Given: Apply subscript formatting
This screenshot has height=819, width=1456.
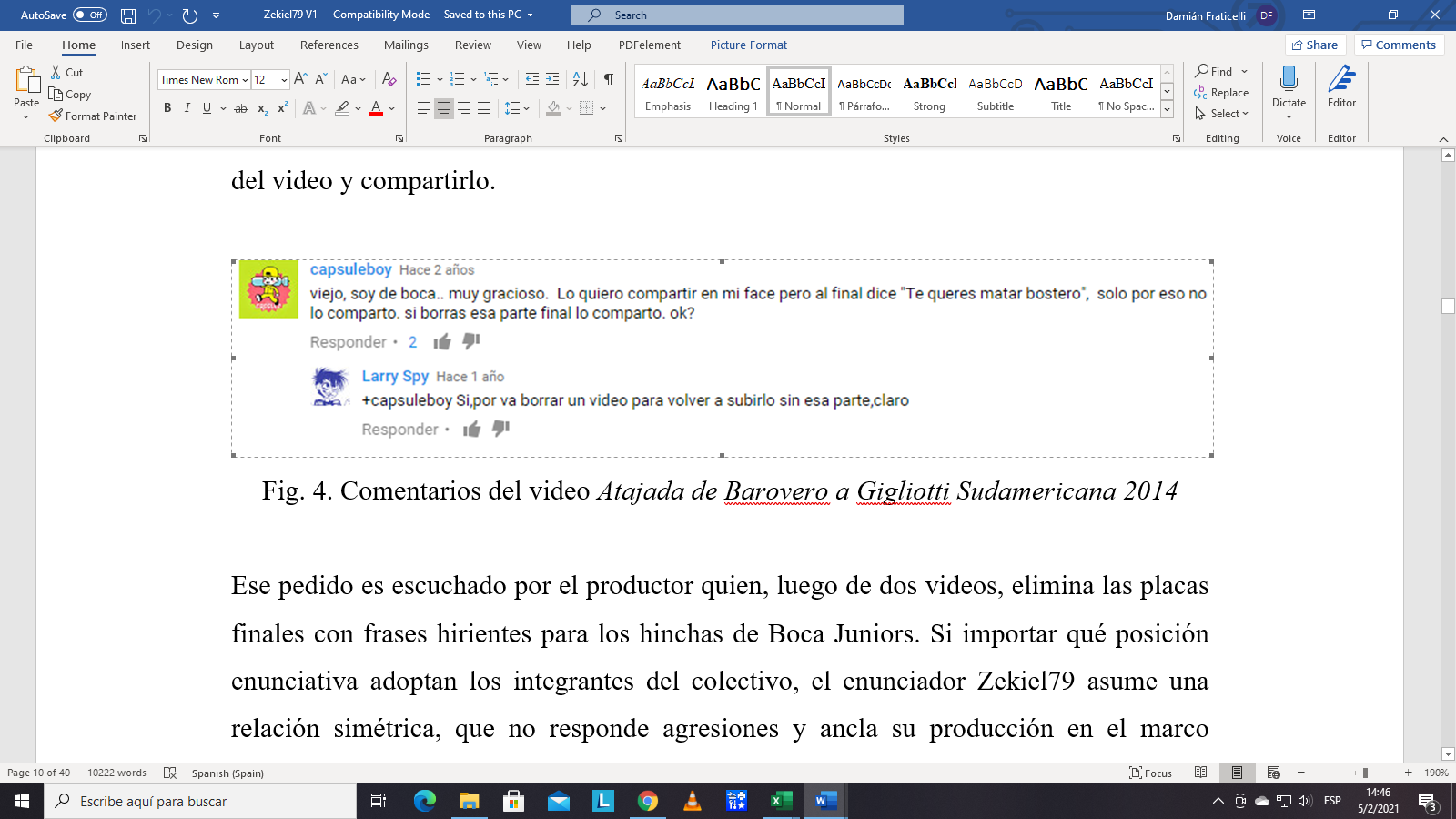Looking at the screenshot, I should pyautogui.click(x=262, y=108).
